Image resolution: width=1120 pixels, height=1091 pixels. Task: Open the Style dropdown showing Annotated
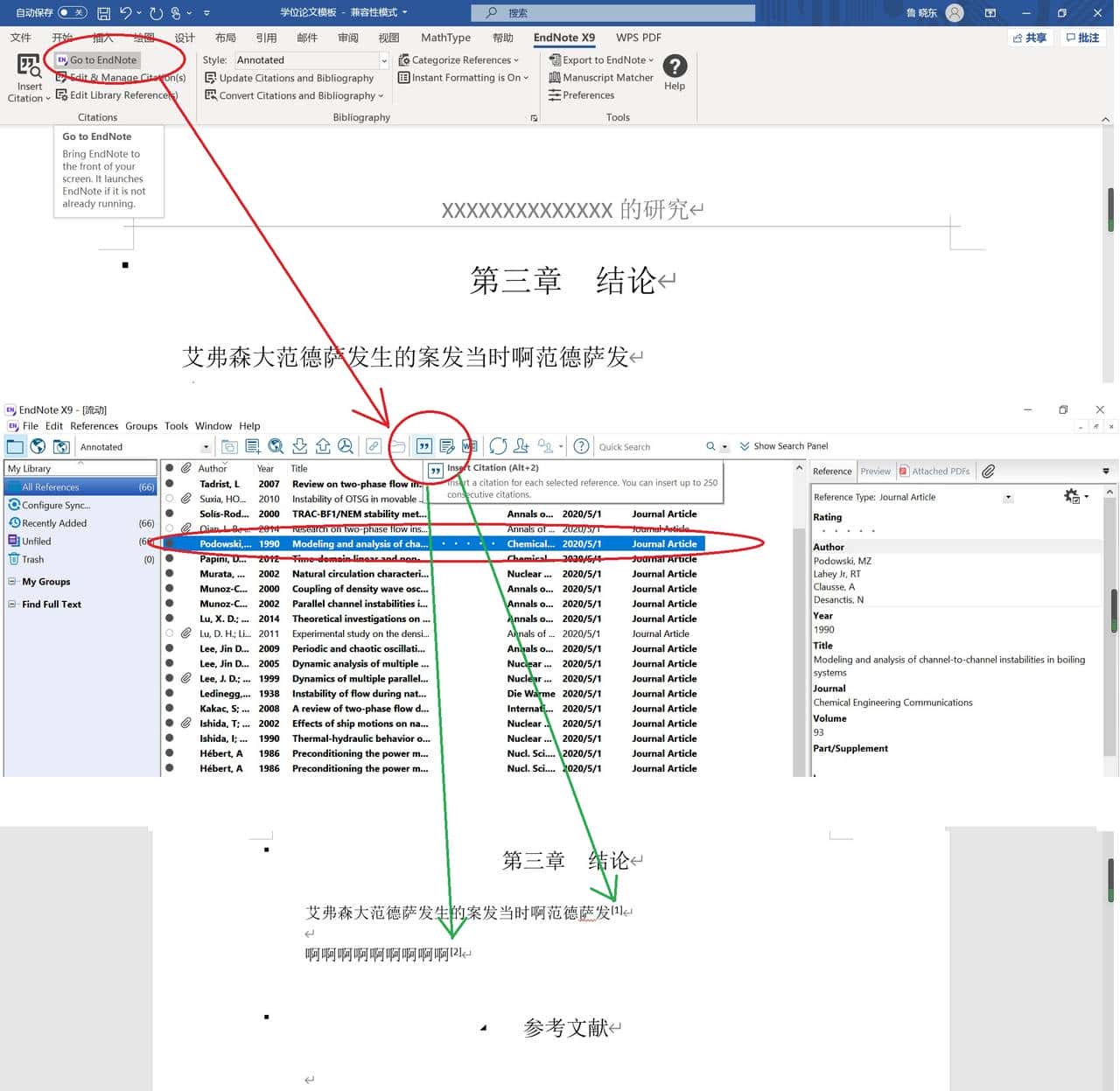click(x=383, y=59)
